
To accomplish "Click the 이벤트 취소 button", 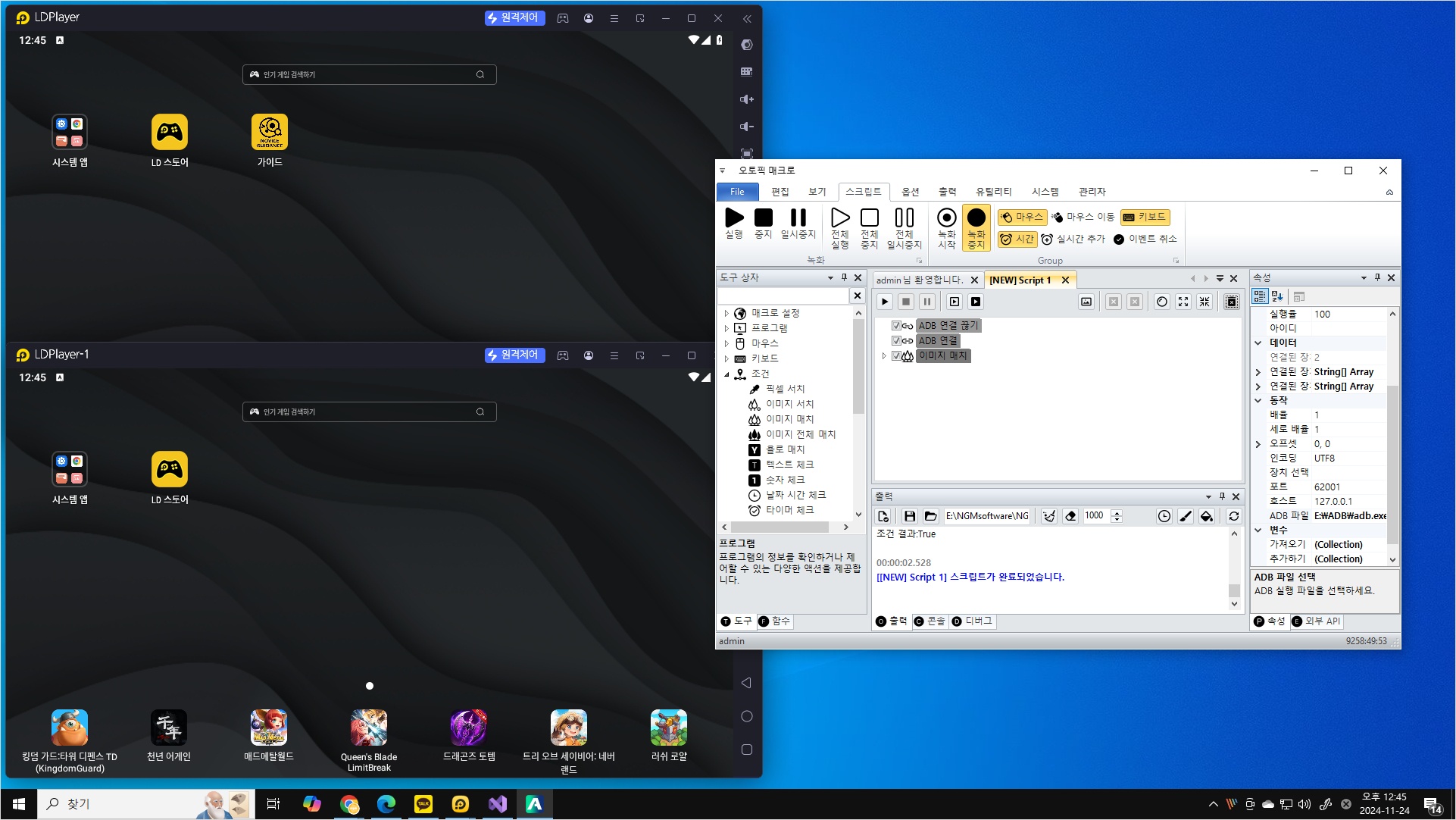I will pos(1145,239).
